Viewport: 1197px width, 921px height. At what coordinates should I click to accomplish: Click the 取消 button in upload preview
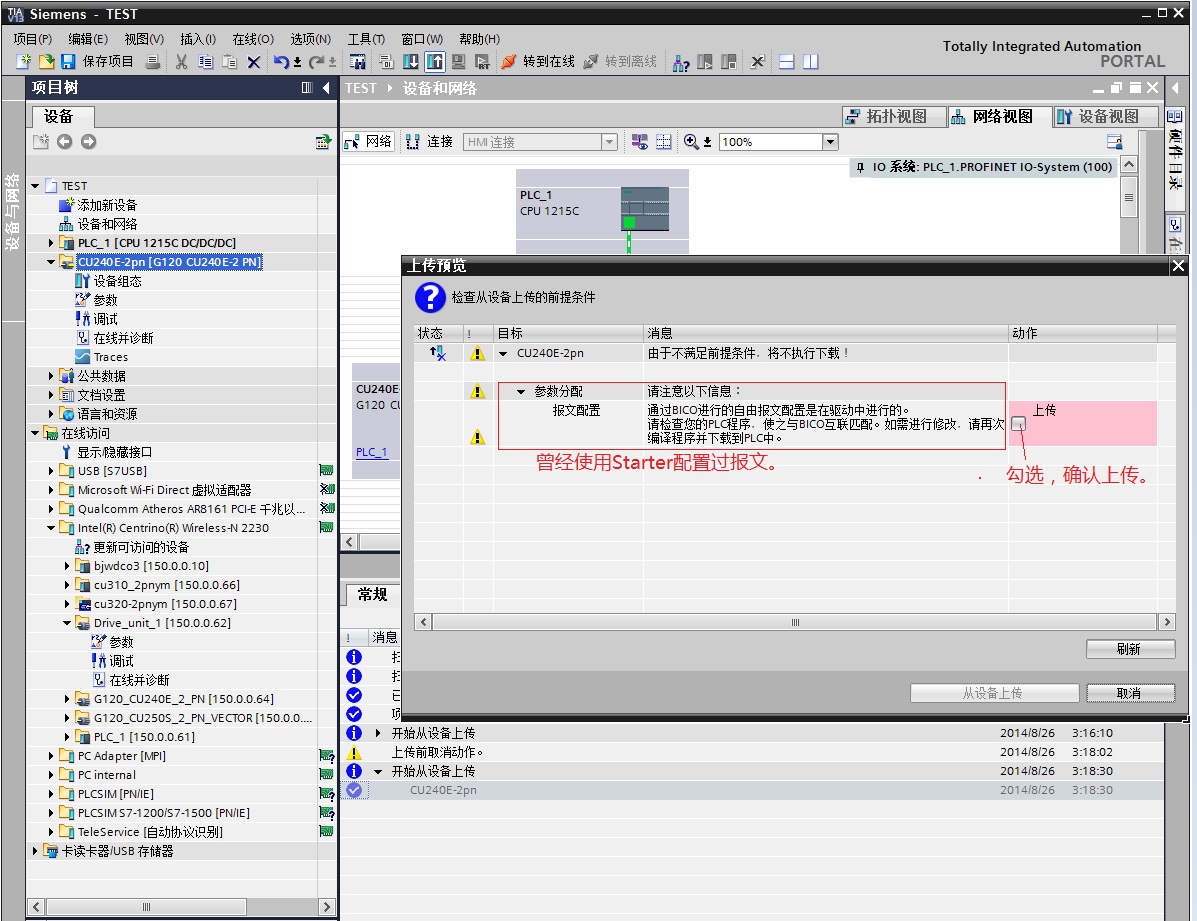[x=1130, y=693]
